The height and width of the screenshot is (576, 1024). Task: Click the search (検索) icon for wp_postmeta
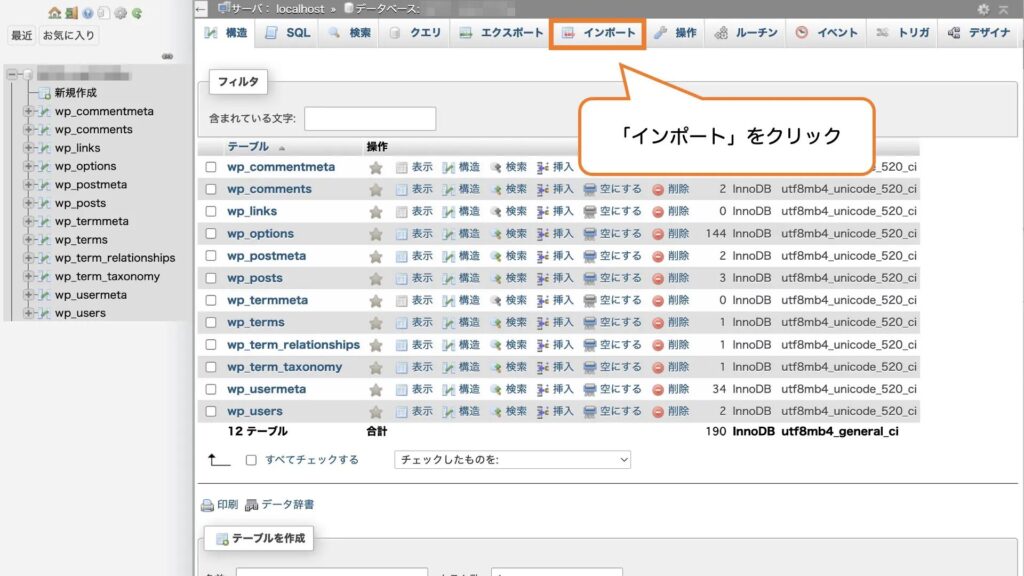pos(496,256)
